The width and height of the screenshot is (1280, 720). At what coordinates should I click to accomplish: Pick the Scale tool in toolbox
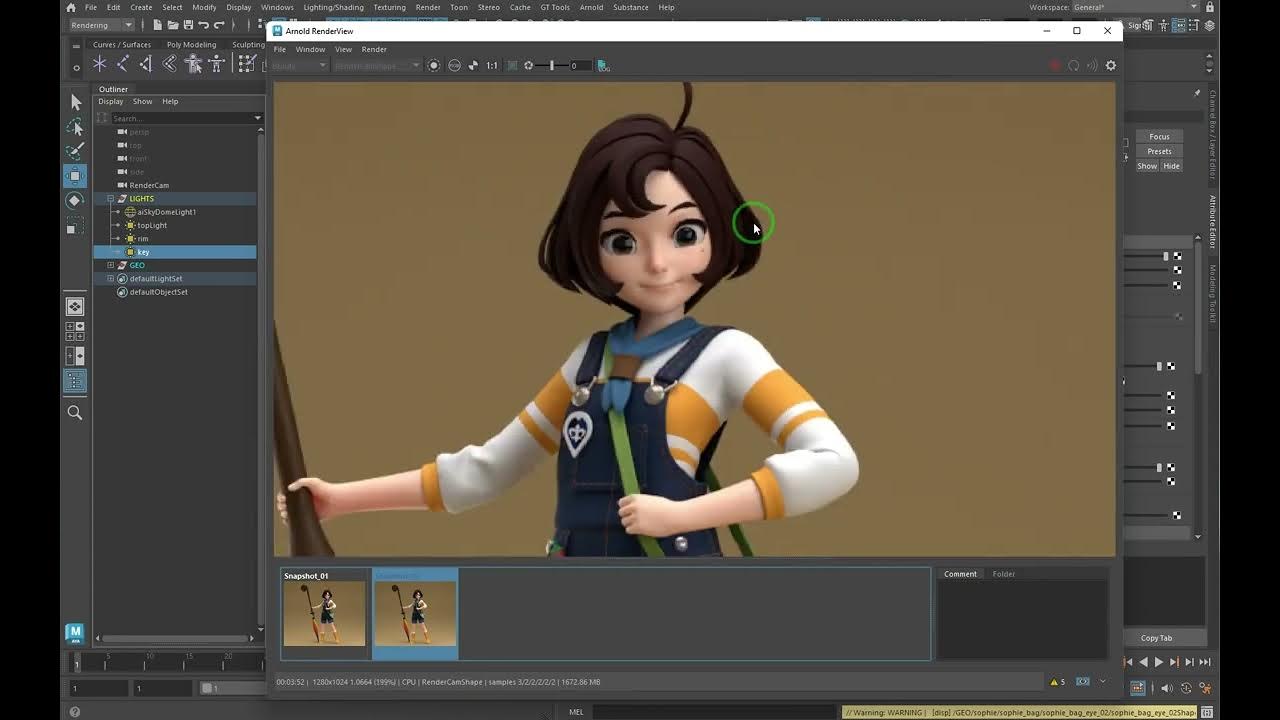[75, 227]
